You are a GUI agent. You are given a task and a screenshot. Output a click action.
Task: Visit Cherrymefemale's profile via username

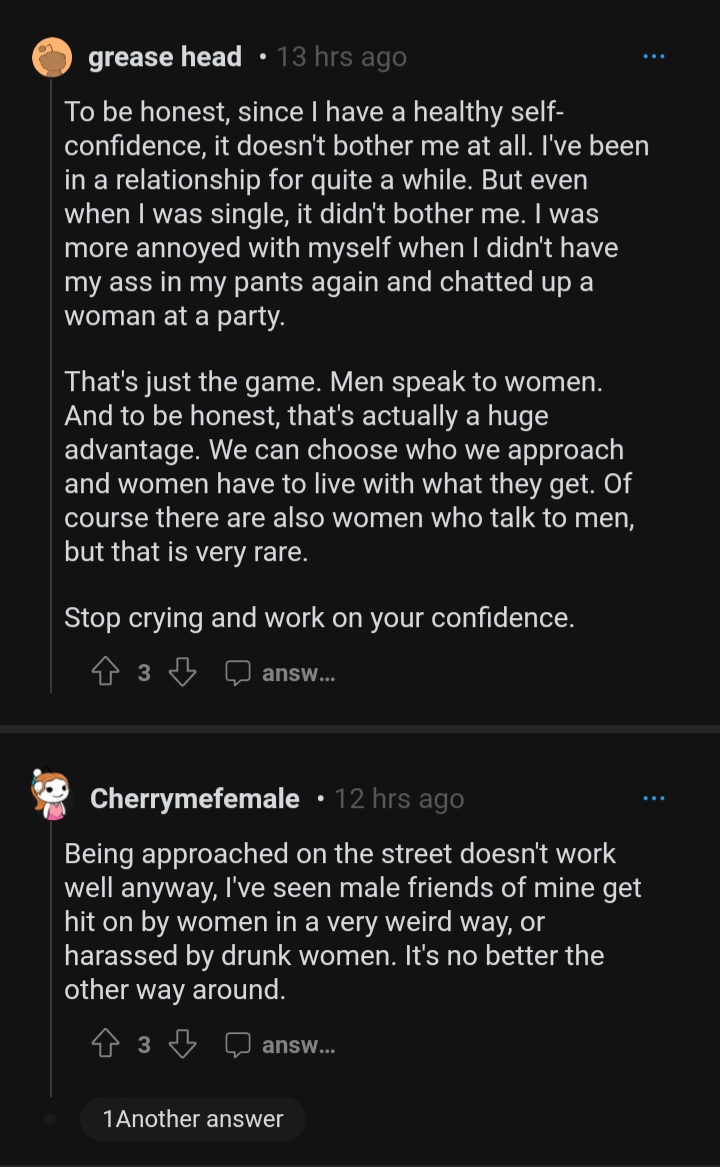[x=194, y=799]
